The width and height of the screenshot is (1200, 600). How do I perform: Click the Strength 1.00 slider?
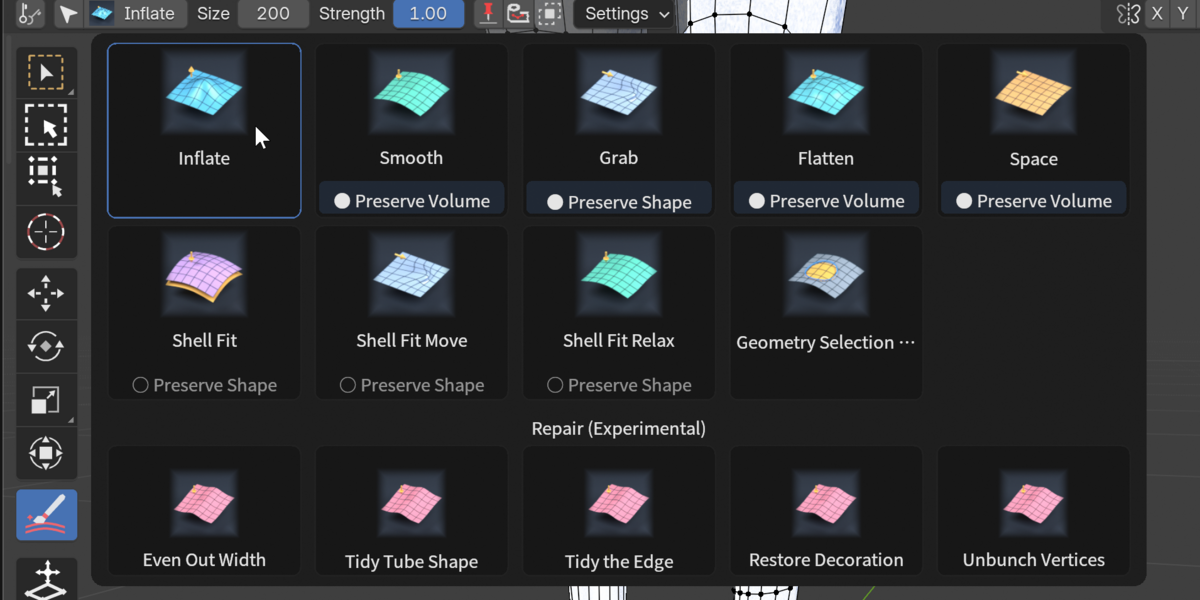(x=428, y=14)
